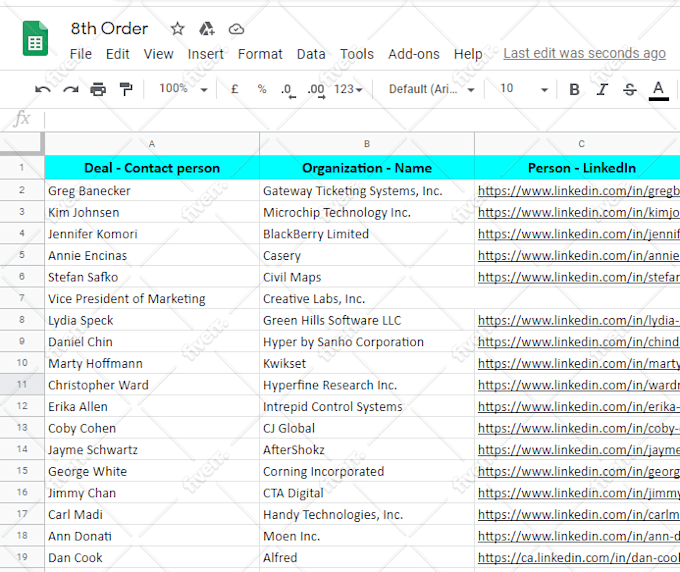The height and width of the screenshot is (572, 680).
Task: Select column C header
Action: [x=577, y=144]
